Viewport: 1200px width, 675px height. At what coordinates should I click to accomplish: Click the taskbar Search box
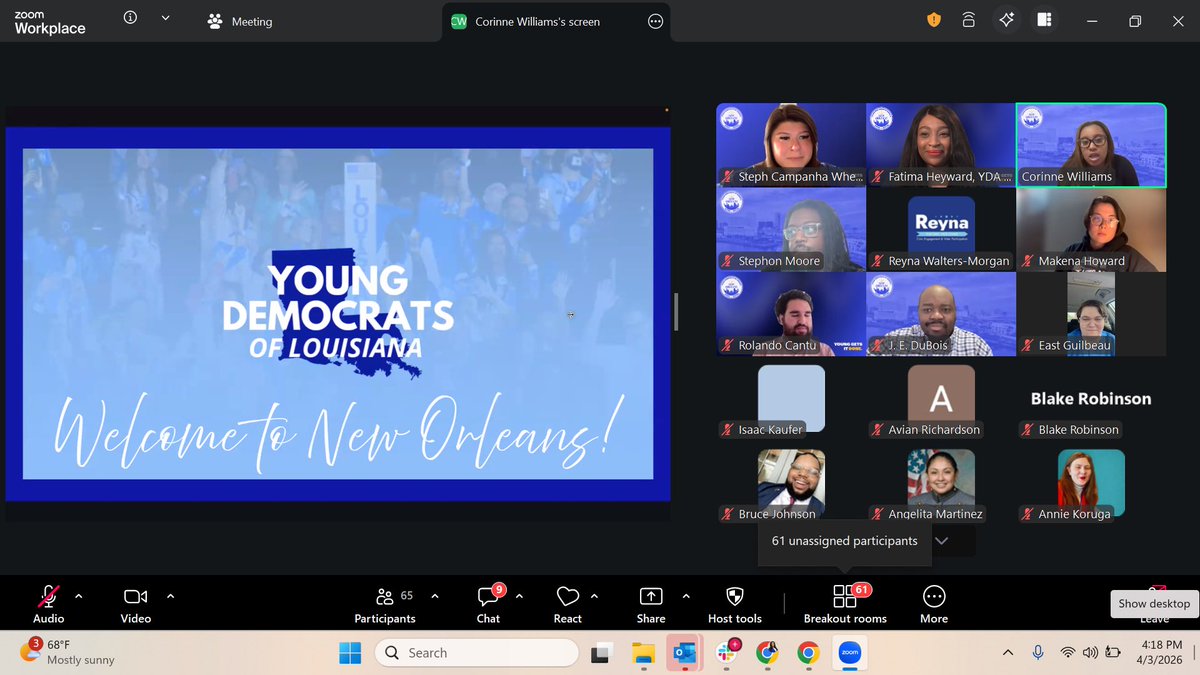point(476,653)
